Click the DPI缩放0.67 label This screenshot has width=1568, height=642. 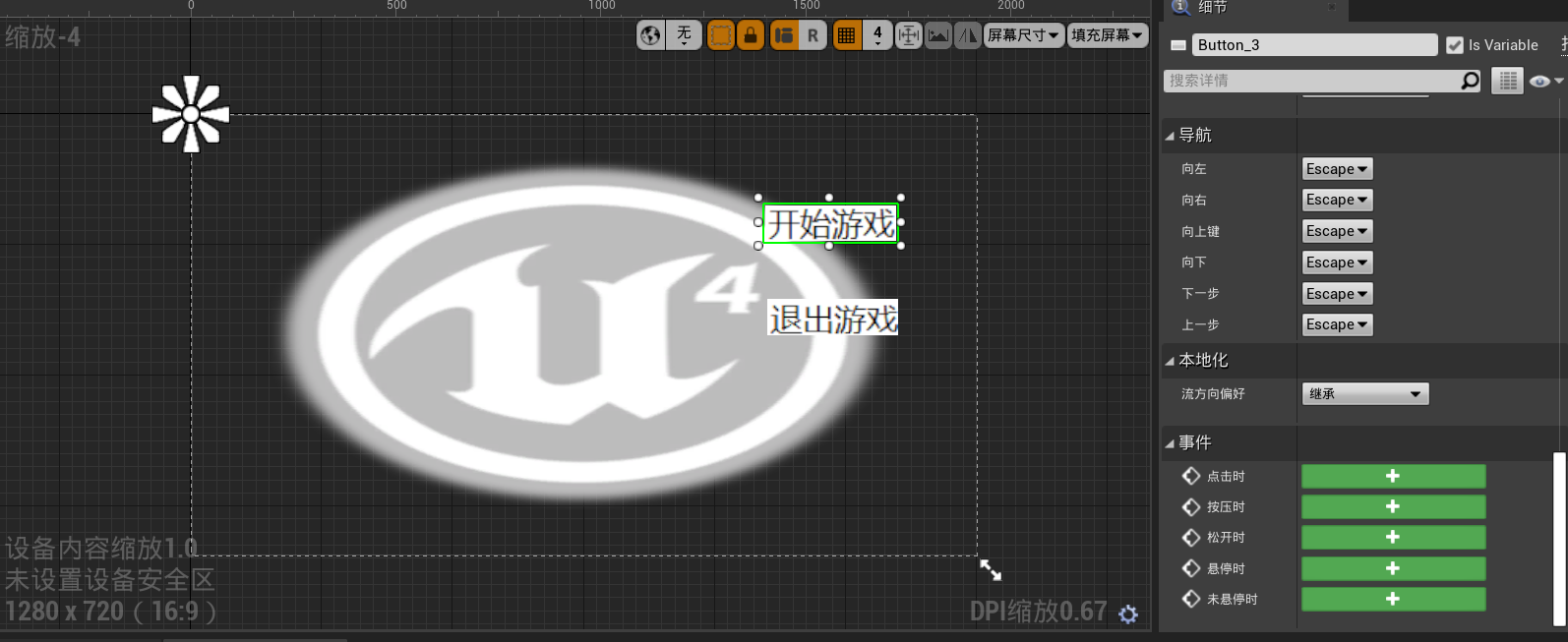click(x=1039, y=612)
